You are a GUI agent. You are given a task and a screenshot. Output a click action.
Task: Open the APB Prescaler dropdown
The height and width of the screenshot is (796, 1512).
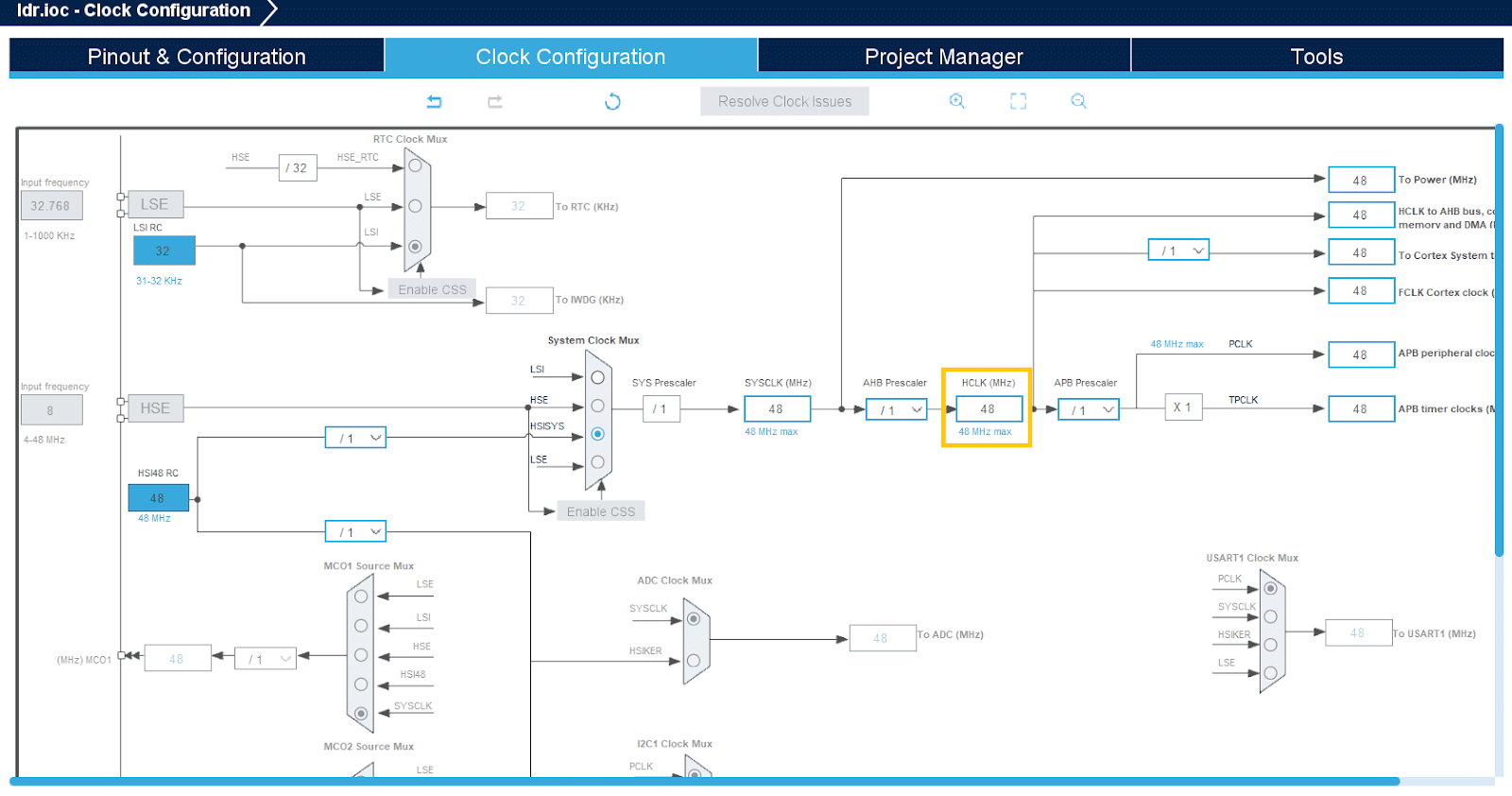pyautogui.click(x=1089, y=409)
